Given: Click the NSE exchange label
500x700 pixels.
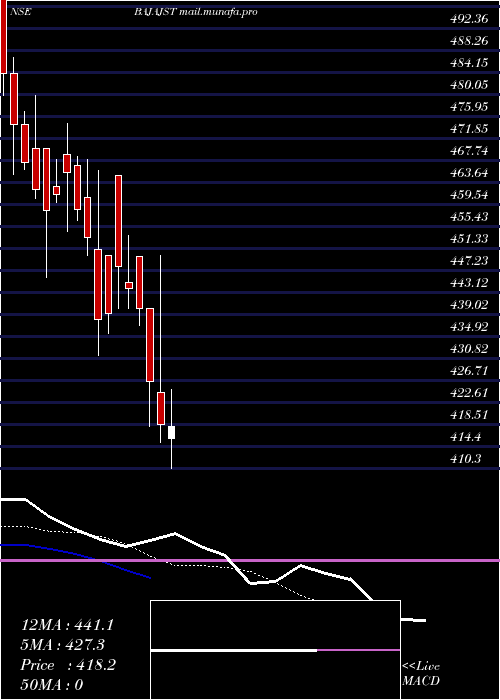Looking at the screenshot, I should click(x=20, y=12).
